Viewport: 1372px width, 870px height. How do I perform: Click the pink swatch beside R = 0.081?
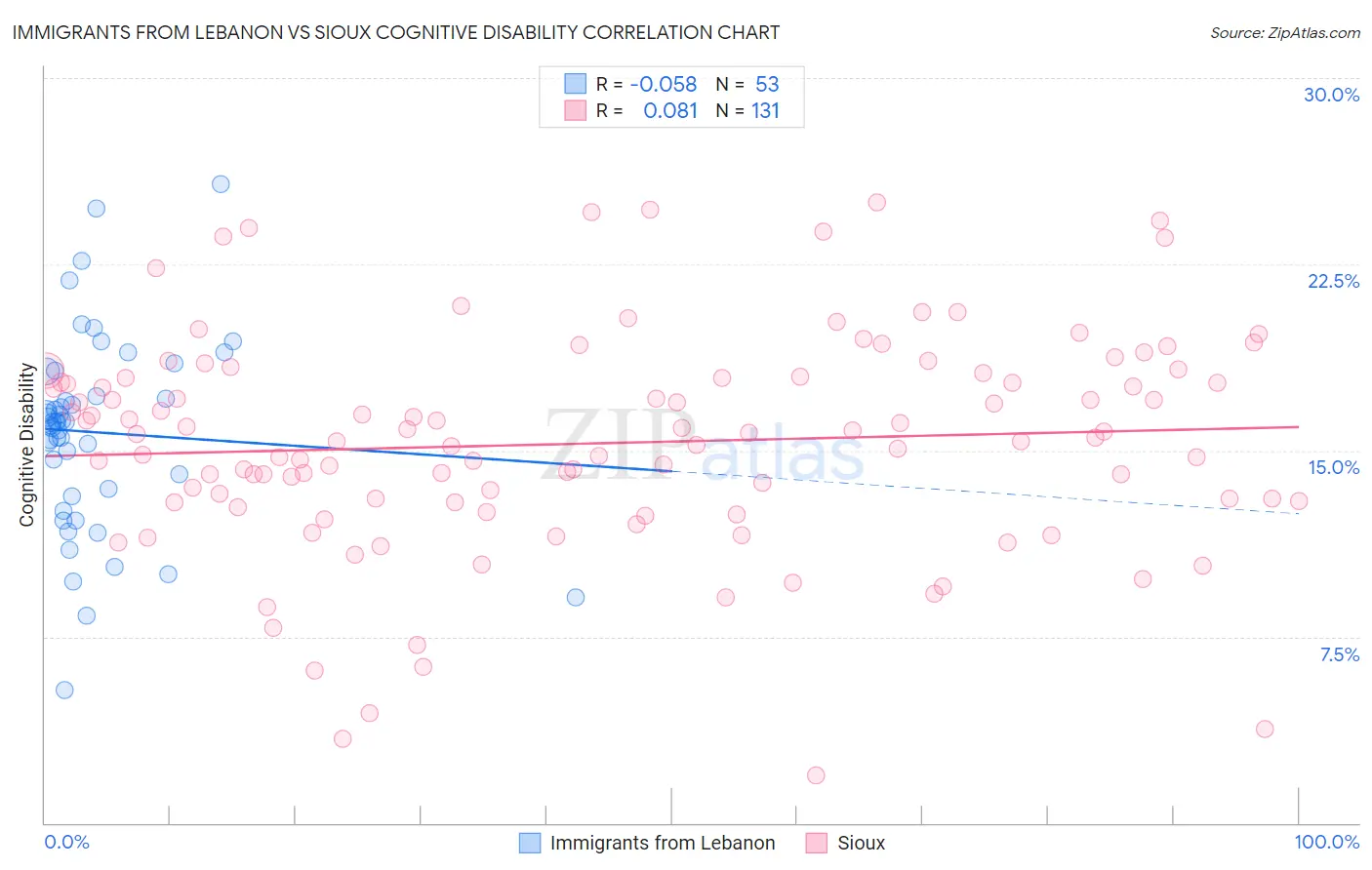[576, 110]
